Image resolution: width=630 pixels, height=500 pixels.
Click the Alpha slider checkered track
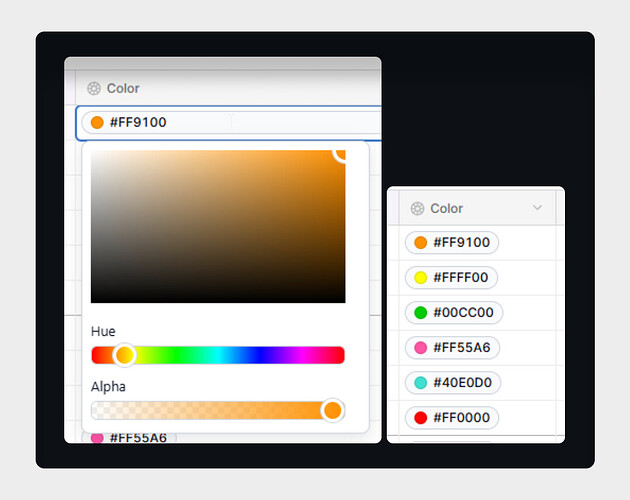218,410
